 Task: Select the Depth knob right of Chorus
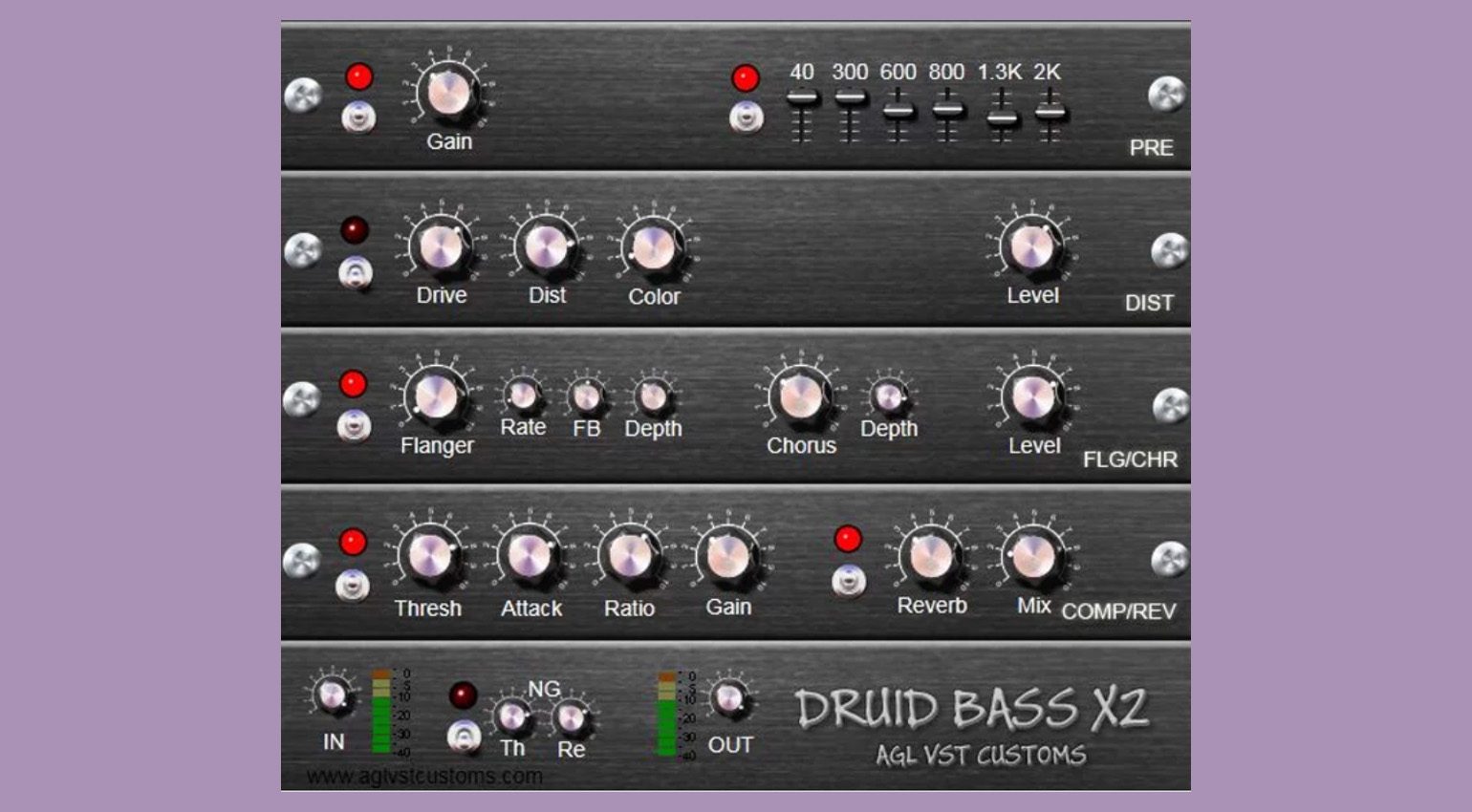coord(889,395)
